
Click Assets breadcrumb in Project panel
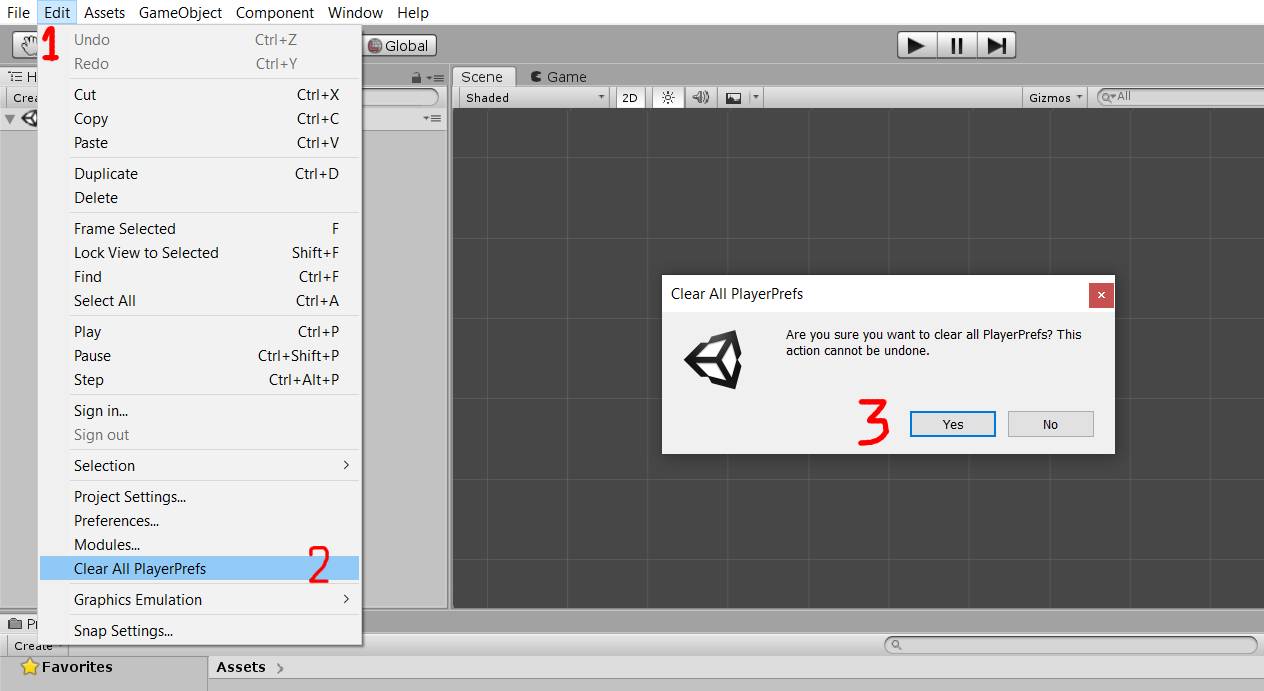coord(241,667)
